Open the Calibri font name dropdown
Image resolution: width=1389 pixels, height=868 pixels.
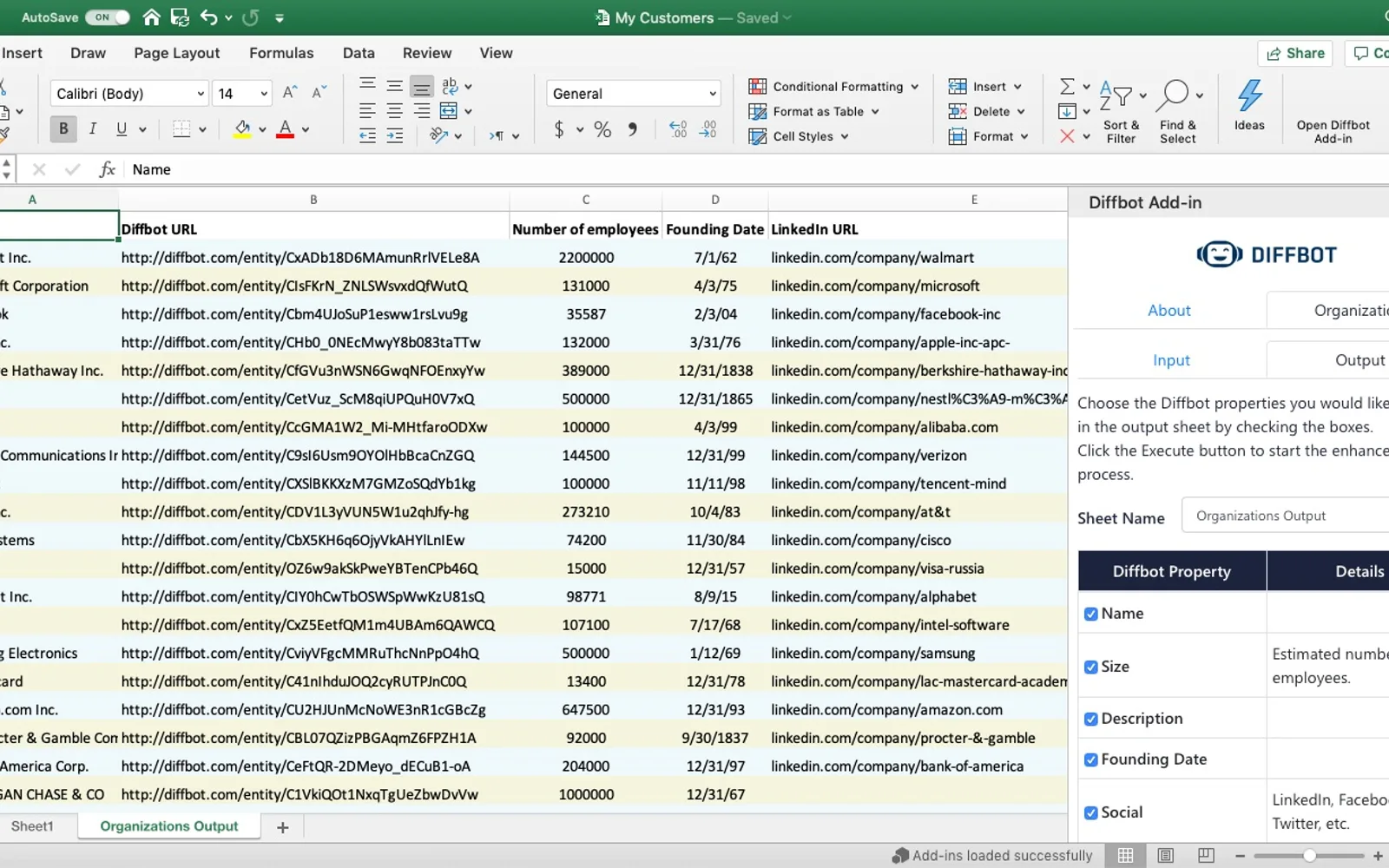pyautogui.click(x=201, y=94)
